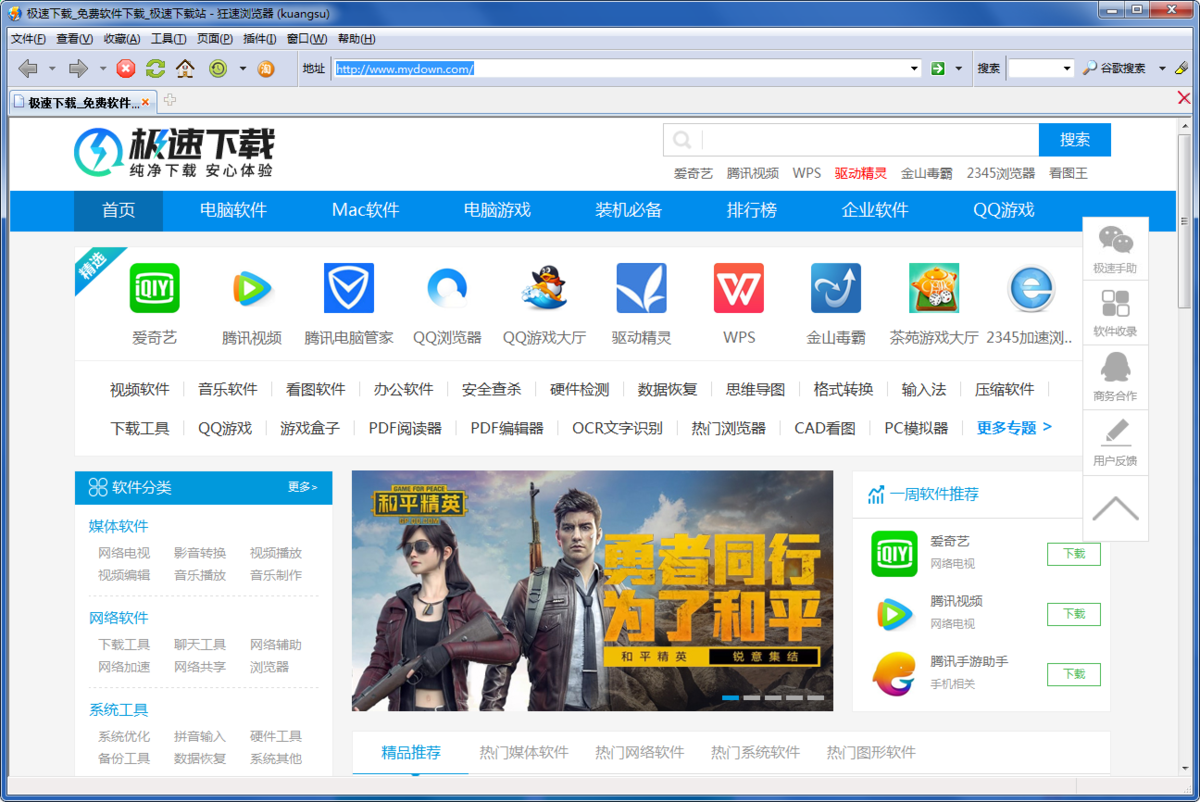Open the 工具(T) menu
Image resolution: width=1200 pixels, height=802 pixels.
tap(168, 39)
